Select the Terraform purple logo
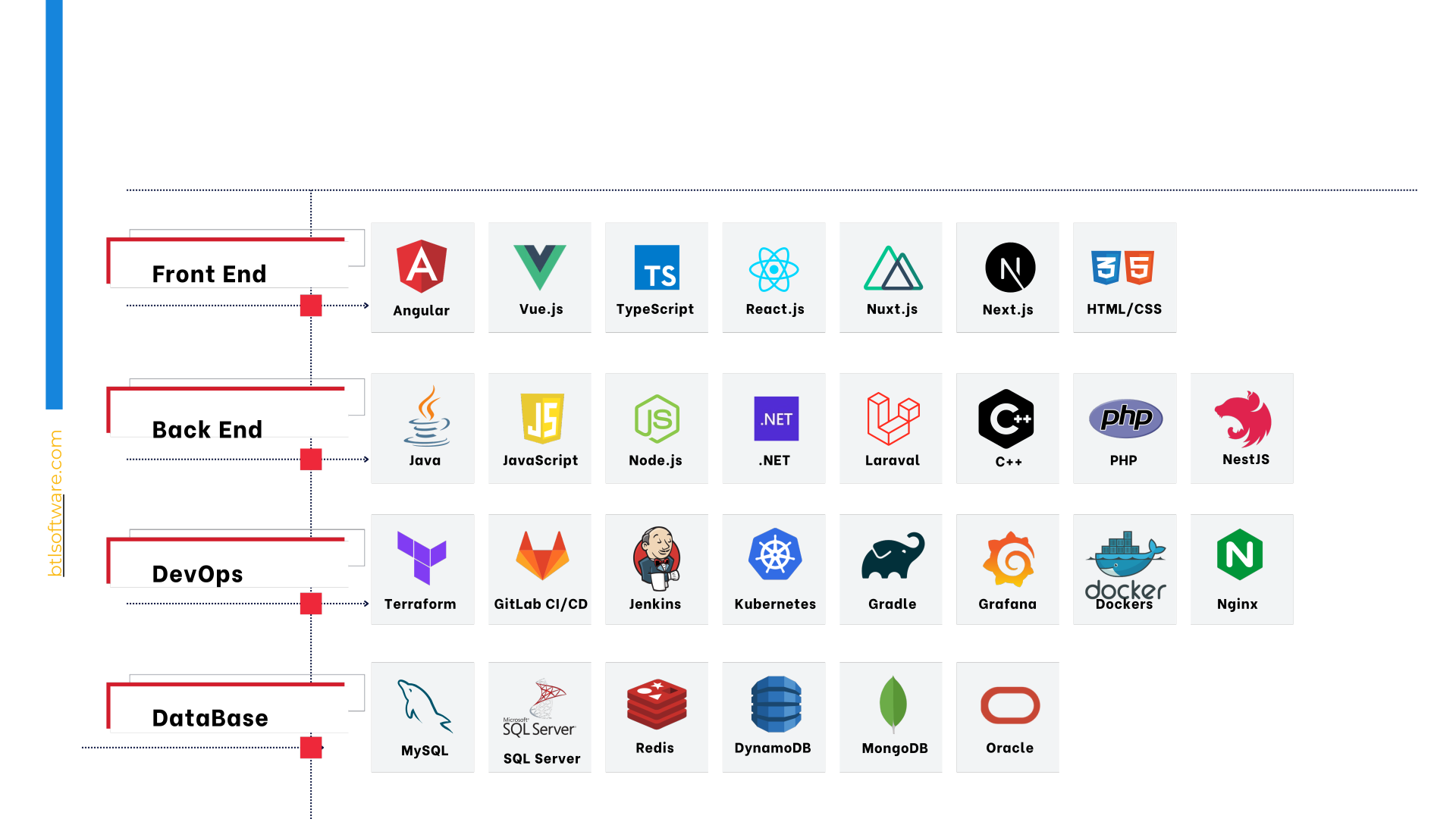The height and width of the screenshot is (819, 1456). click(422, 558)
